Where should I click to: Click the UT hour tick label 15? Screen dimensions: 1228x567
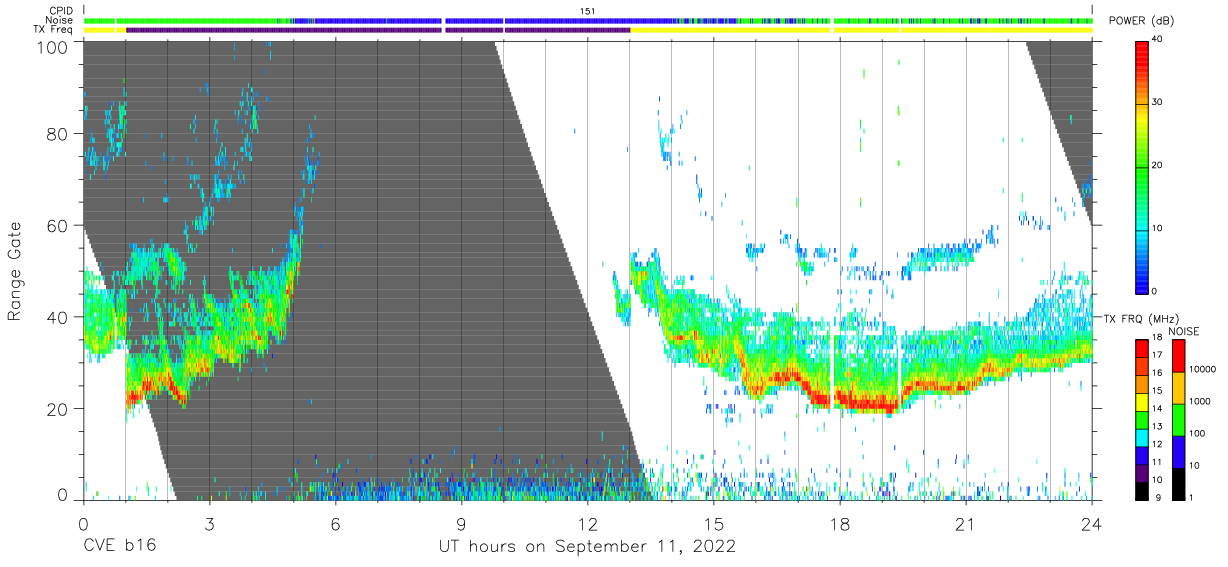[713, 524]
